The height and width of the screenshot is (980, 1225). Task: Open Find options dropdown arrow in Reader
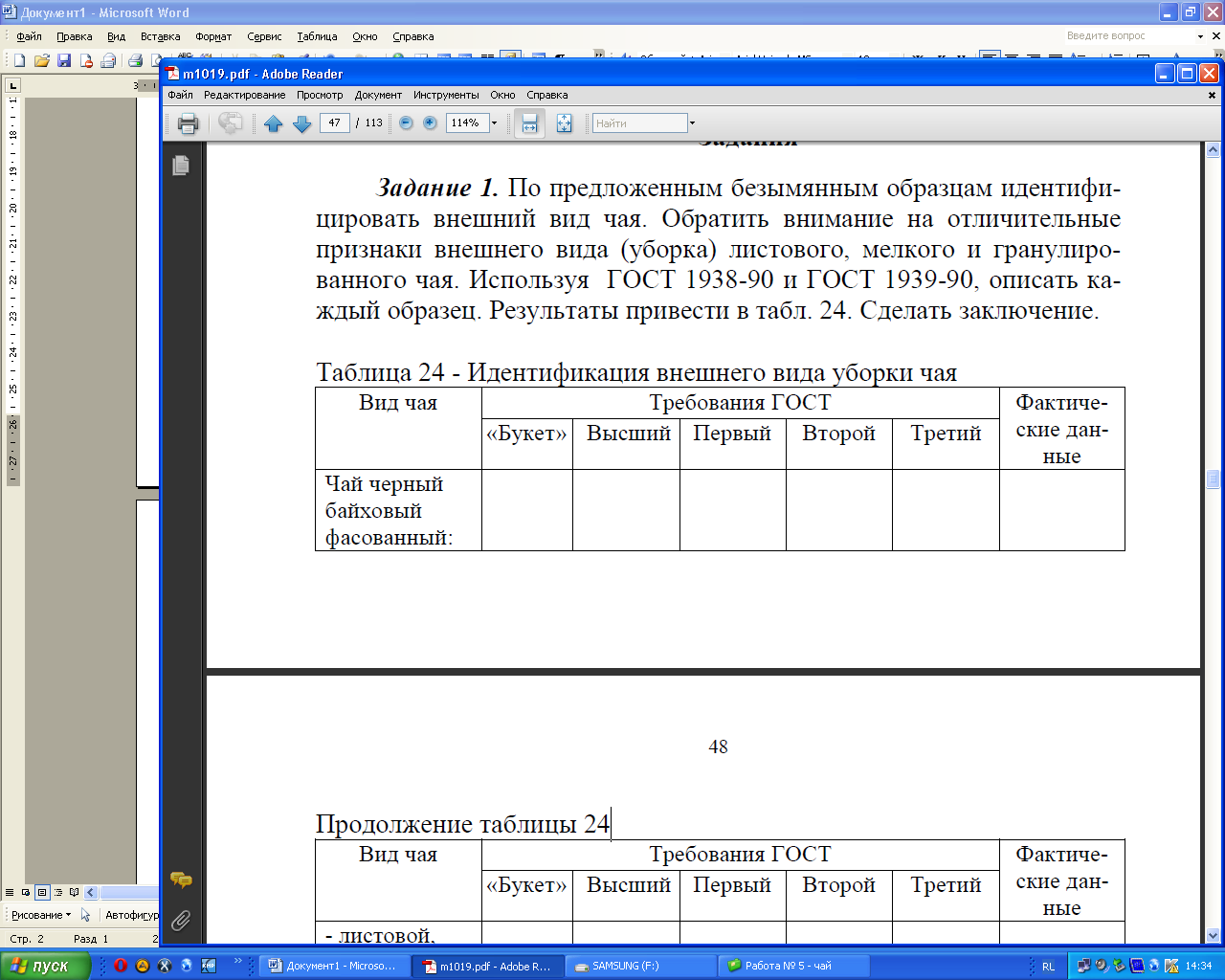(692, 122)
